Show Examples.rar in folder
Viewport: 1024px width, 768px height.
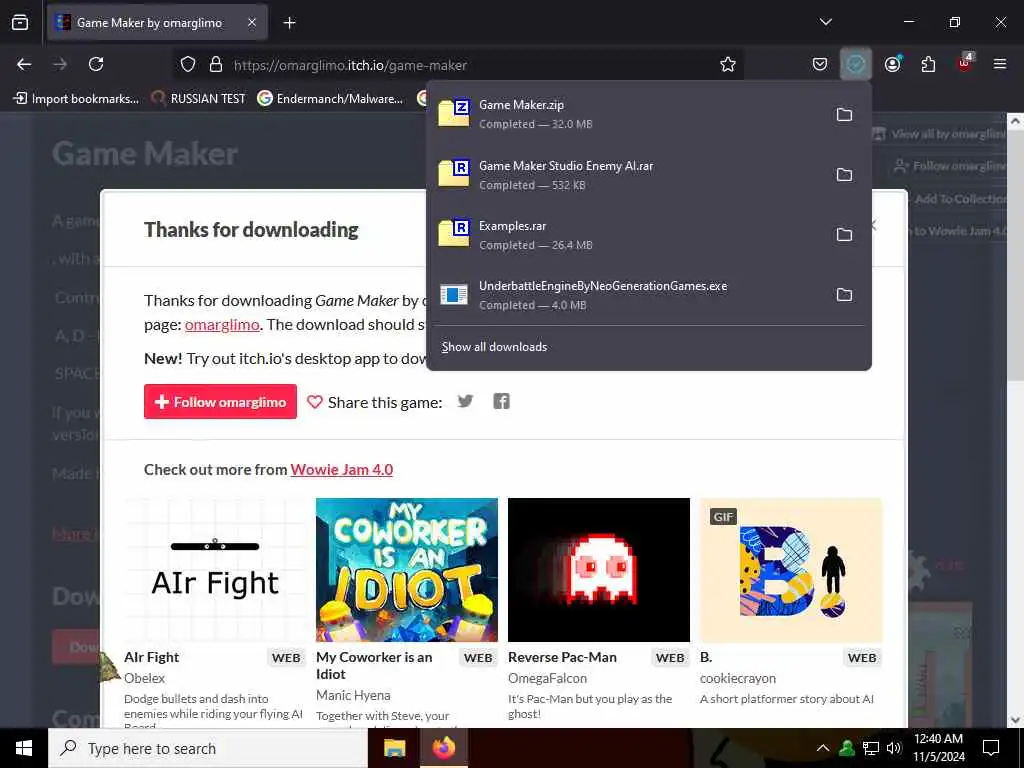pyautogui.click(x=844, y=234)
